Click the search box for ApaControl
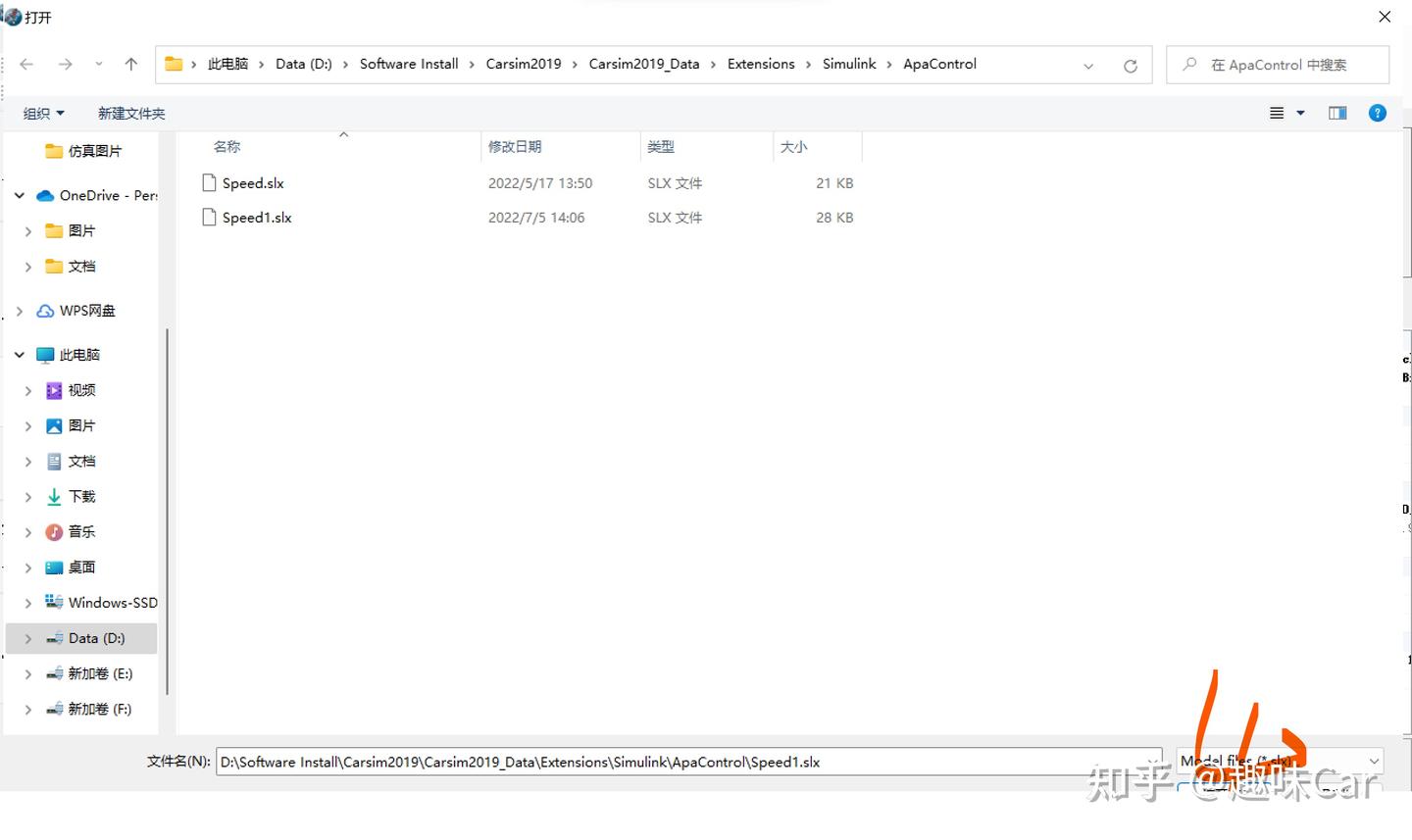 tap(1278, 65)
